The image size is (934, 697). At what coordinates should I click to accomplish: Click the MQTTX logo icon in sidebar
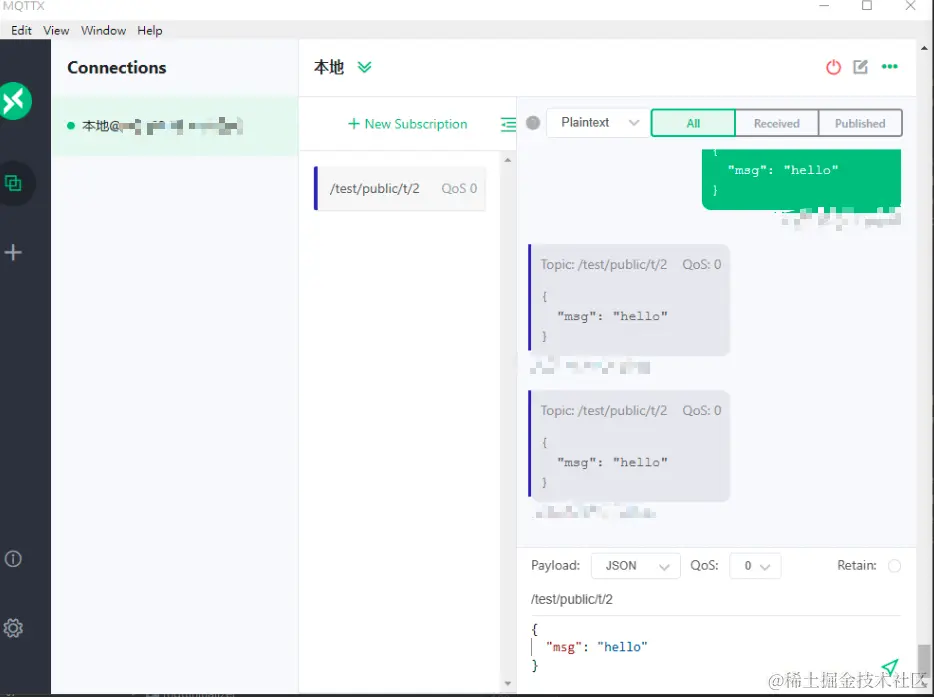tap(15, 101)
